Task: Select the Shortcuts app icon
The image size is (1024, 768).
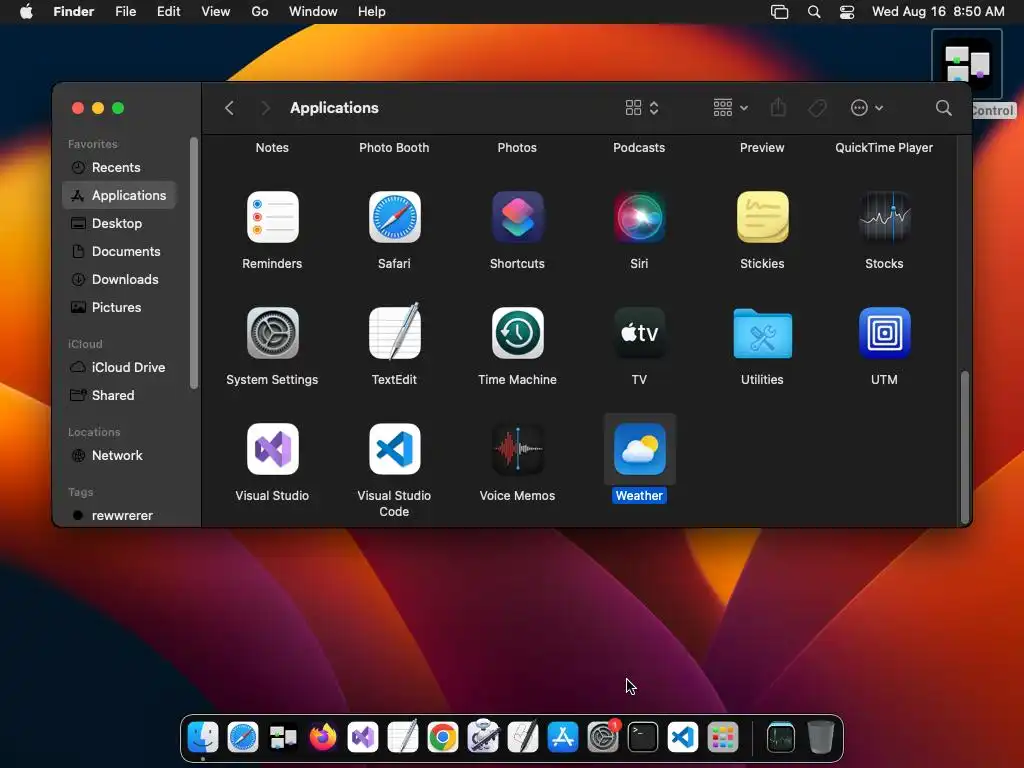Action: (517, 217)
